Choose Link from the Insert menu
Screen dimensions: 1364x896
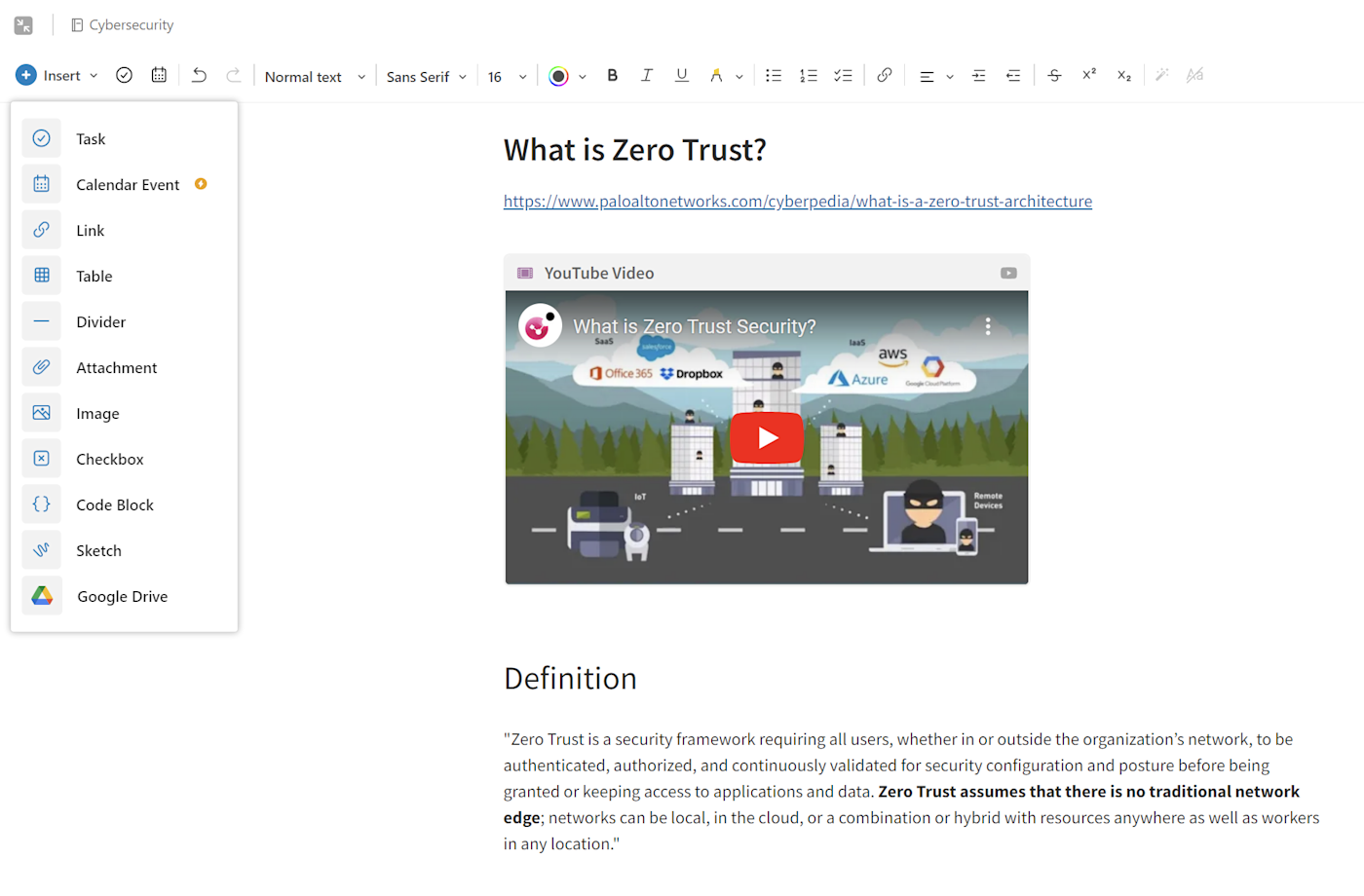click(x=124, y=230)
